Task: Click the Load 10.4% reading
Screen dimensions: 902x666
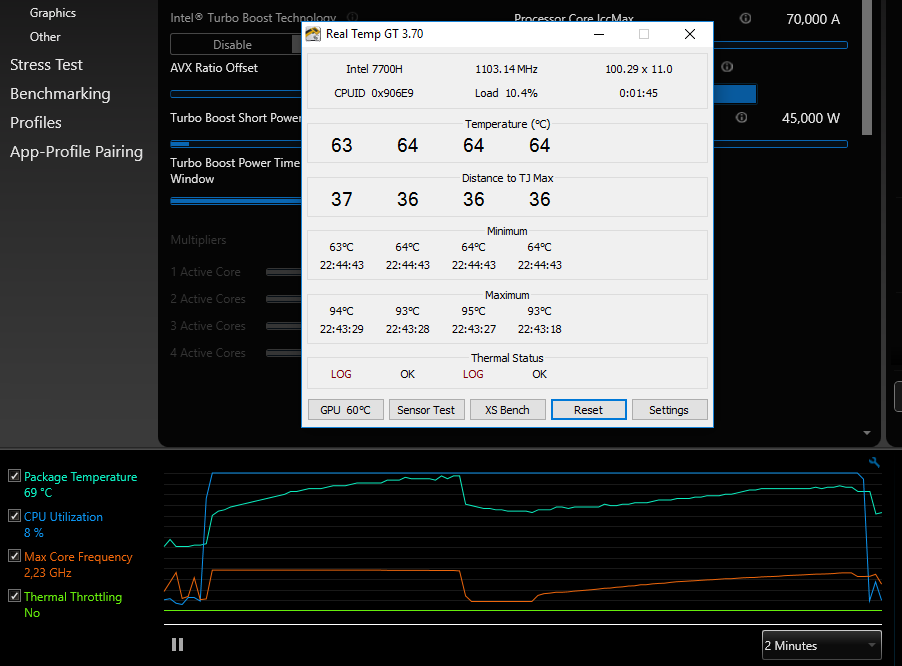Action: tap(506, 93)
